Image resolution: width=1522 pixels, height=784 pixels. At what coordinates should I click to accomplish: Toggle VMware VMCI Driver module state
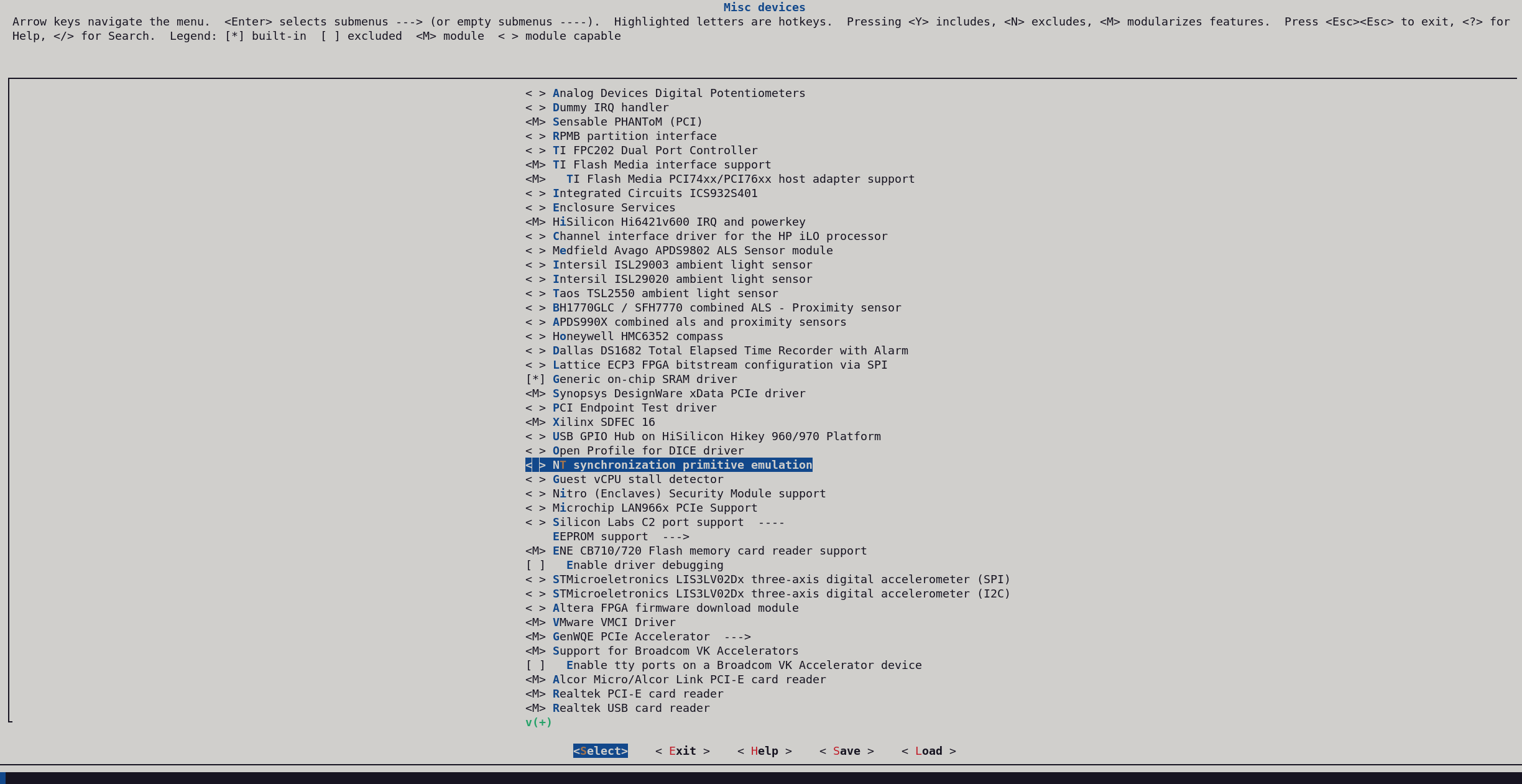[535, 622]
